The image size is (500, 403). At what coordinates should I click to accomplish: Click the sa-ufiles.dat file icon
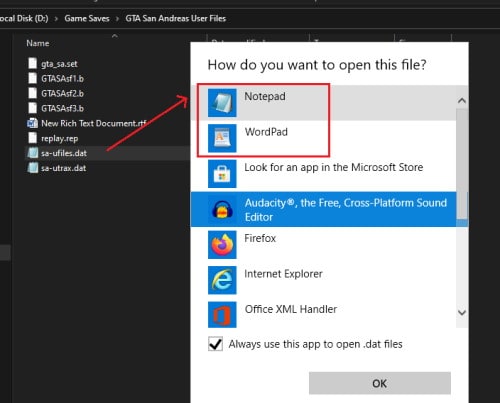(32, 153)
